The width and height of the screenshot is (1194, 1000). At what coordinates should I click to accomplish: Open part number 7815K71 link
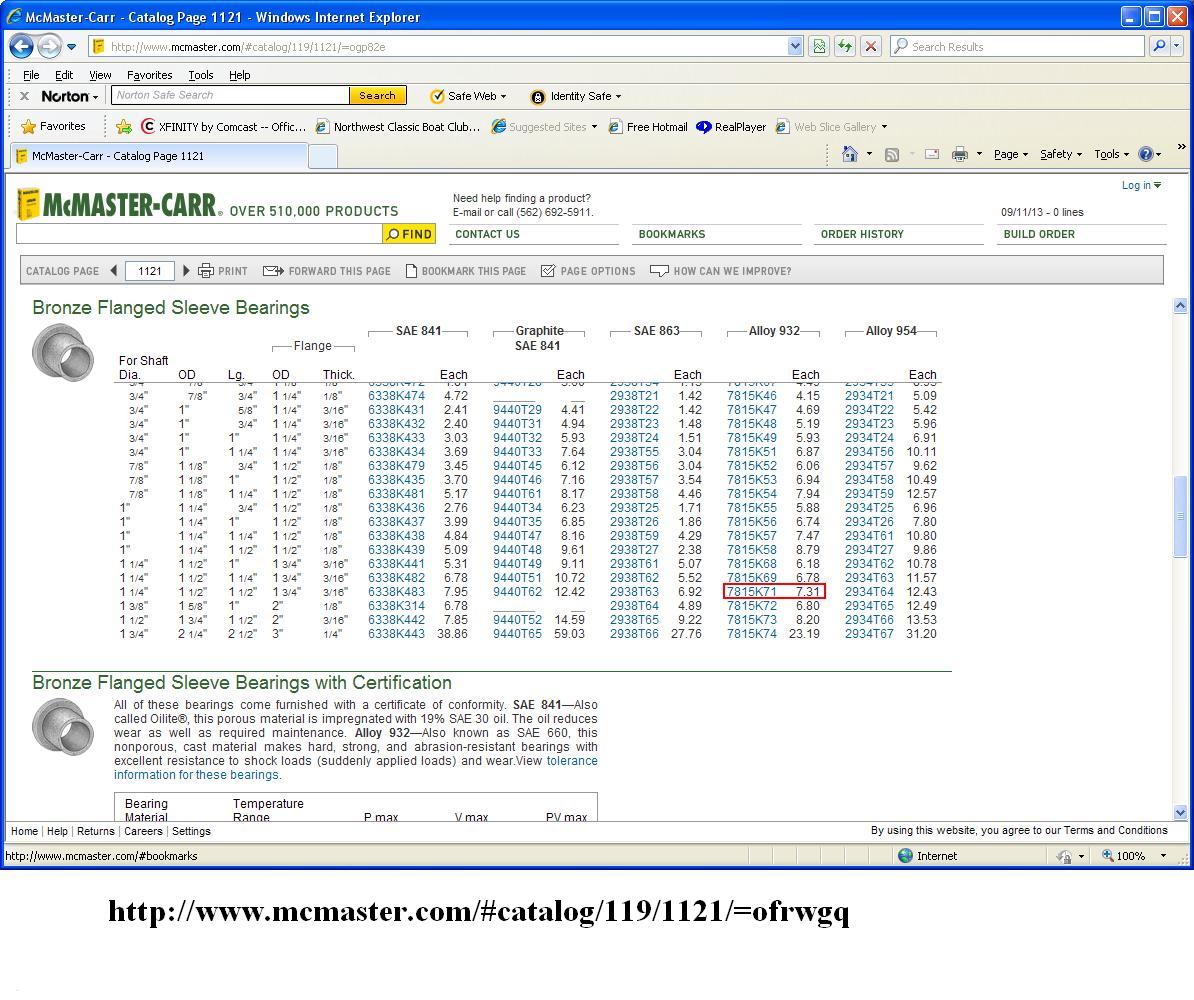click(x=752, y=592)
